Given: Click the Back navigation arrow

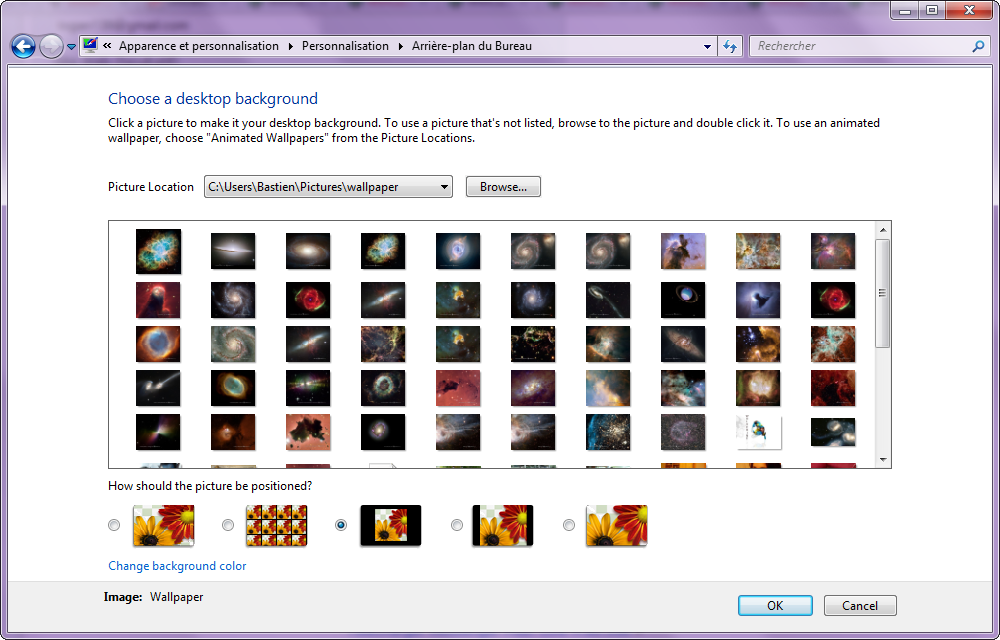Looking at the screenshot, I should 23,46.
